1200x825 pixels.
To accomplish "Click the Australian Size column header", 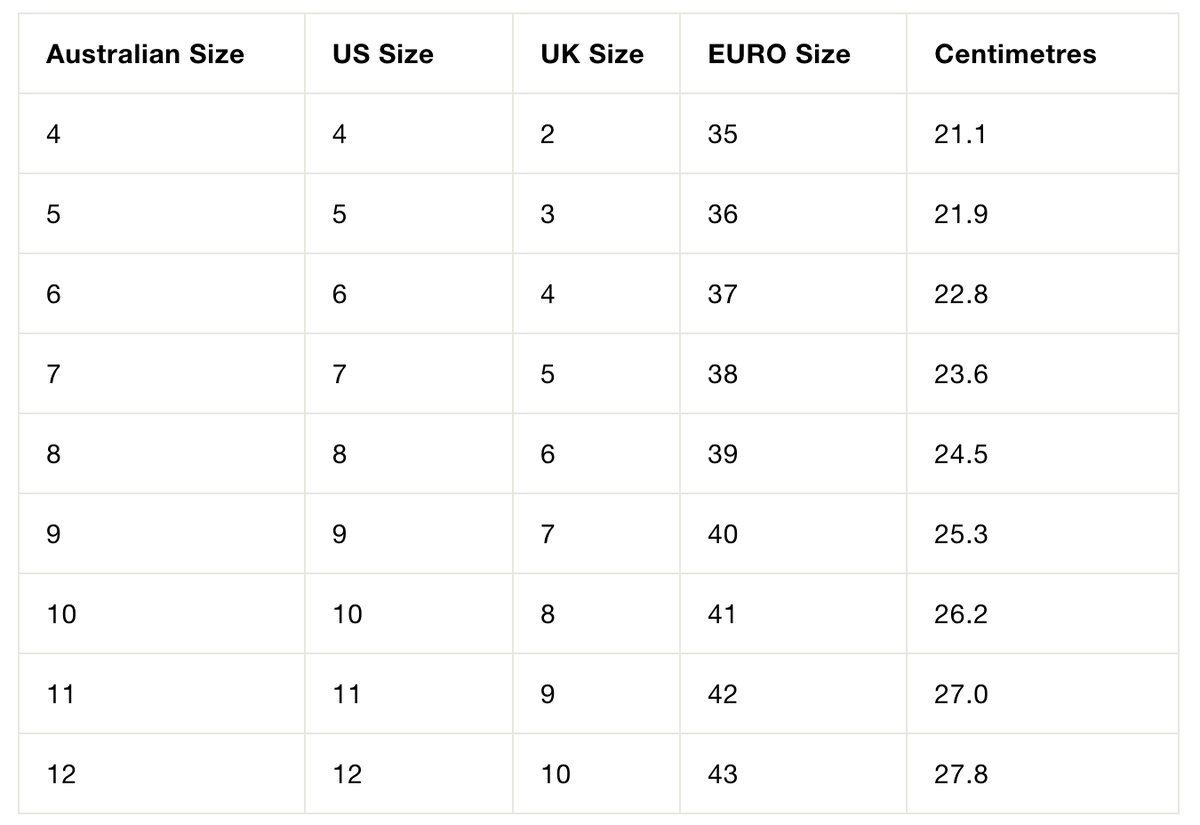I will tap(145, 54).
